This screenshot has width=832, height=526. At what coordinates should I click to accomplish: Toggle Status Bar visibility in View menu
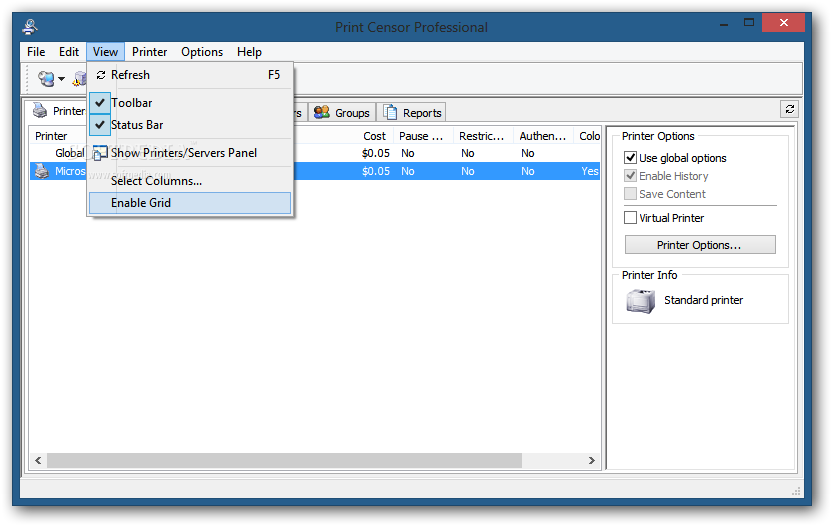coord(100,125)
